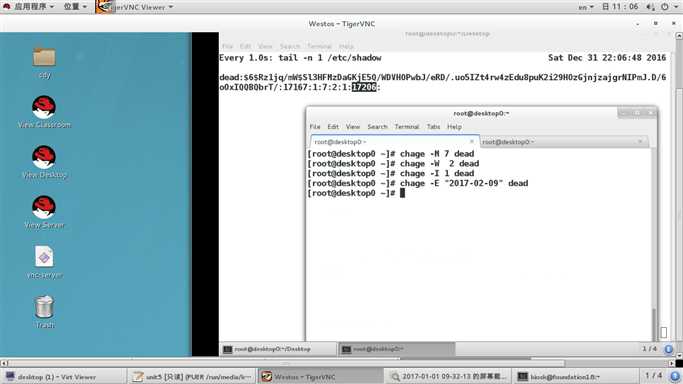Screen dimensions: 683x384
Task: Click notification icon in inner VNC taskbar
Action: [x=669, y=349]
